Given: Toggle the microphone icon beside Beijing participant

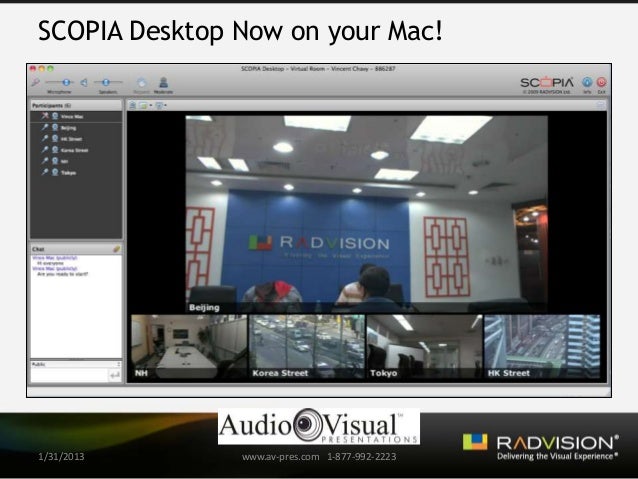Looking at the screenshot, I should click(45, 127).
